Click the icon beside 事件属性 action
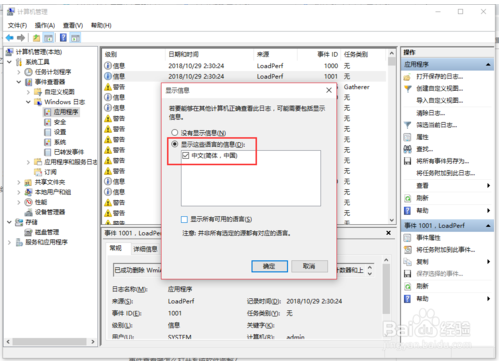 click(407, 238)
